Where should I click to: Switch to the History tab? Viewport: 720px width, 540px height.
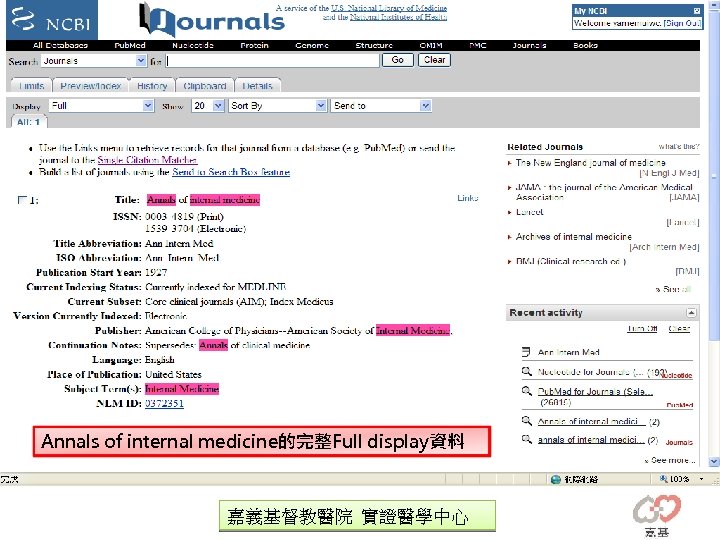click(x=152, y=86)
